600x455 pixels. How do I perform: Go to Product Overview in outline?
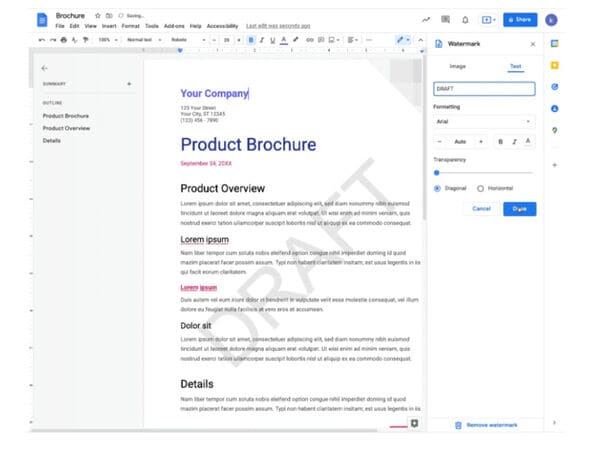(66, 128)
